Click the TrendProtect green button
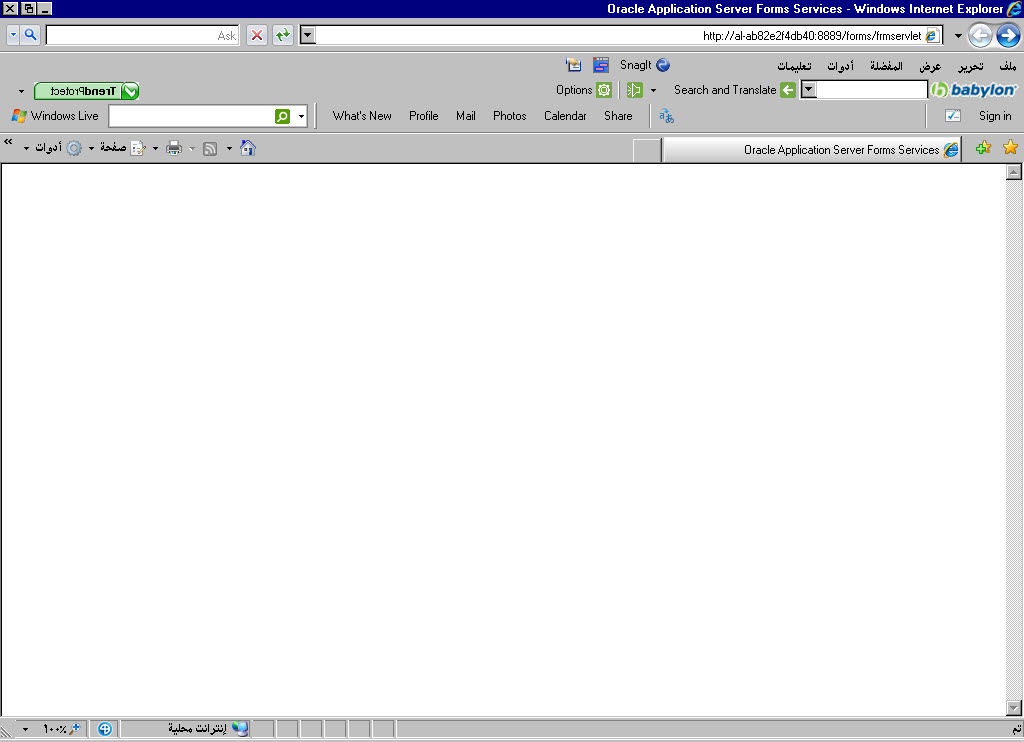The image size is (1024, 742). pyautogui.click(x=86, y=91)
